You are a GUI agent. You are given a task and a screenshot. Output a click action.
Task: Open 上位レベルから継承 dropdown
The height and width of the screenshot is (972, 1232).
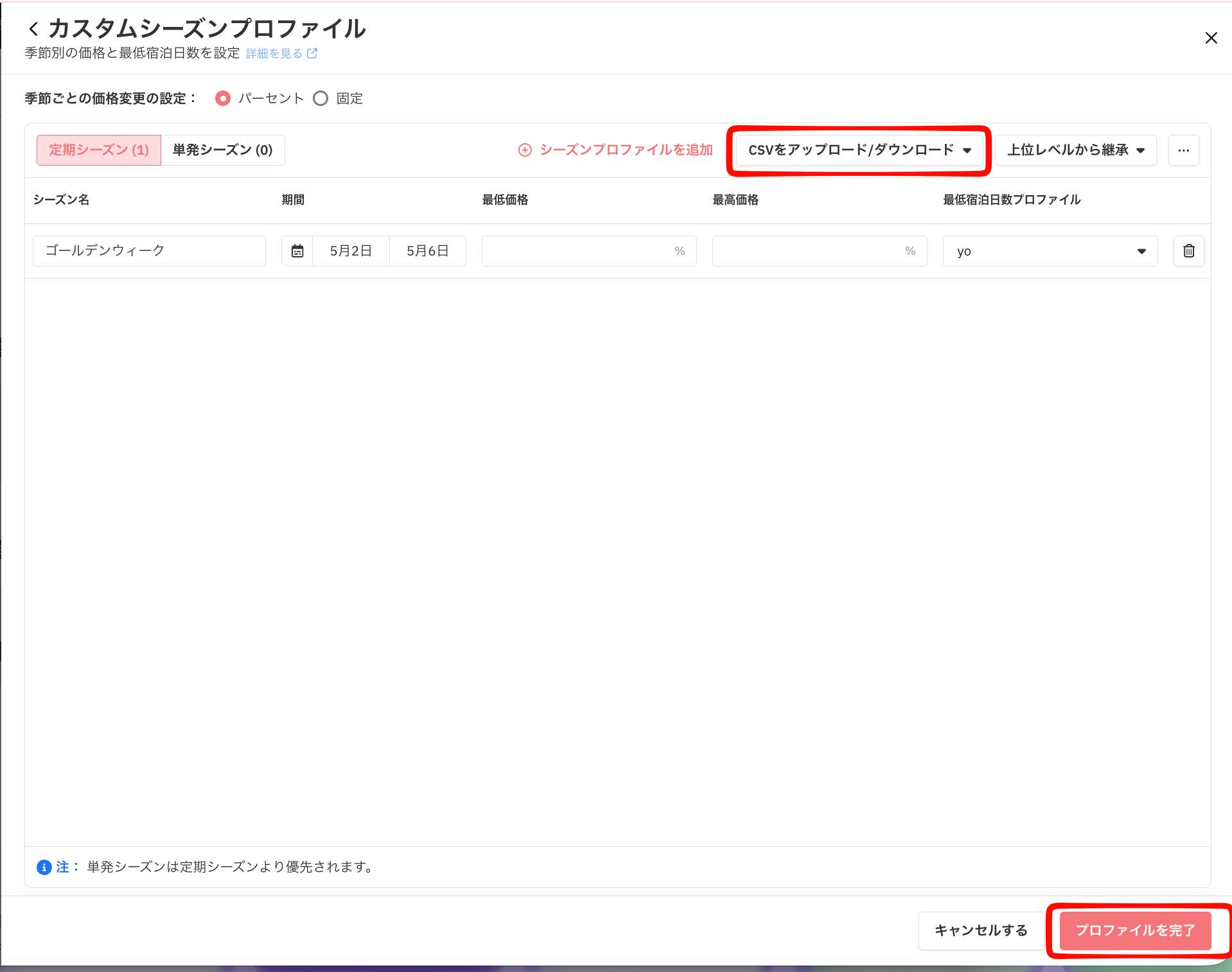tap(1076, 150)
